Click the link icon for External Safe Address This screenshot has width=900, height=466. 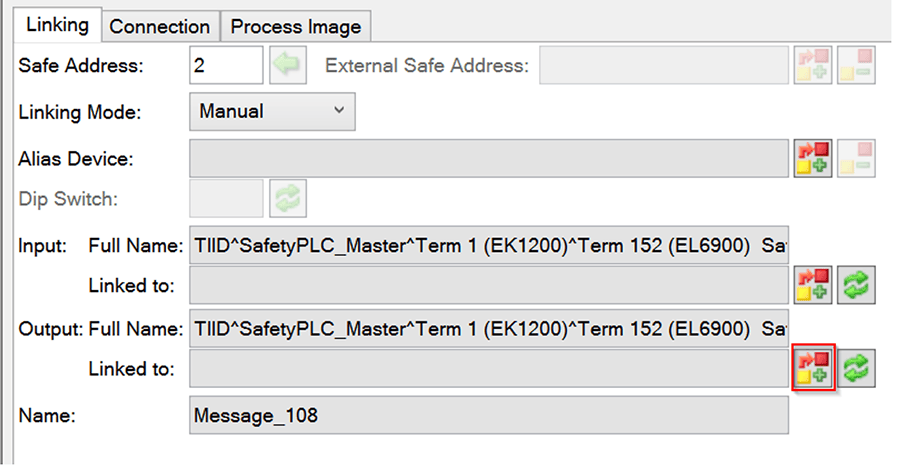click(x=813, y=65)
